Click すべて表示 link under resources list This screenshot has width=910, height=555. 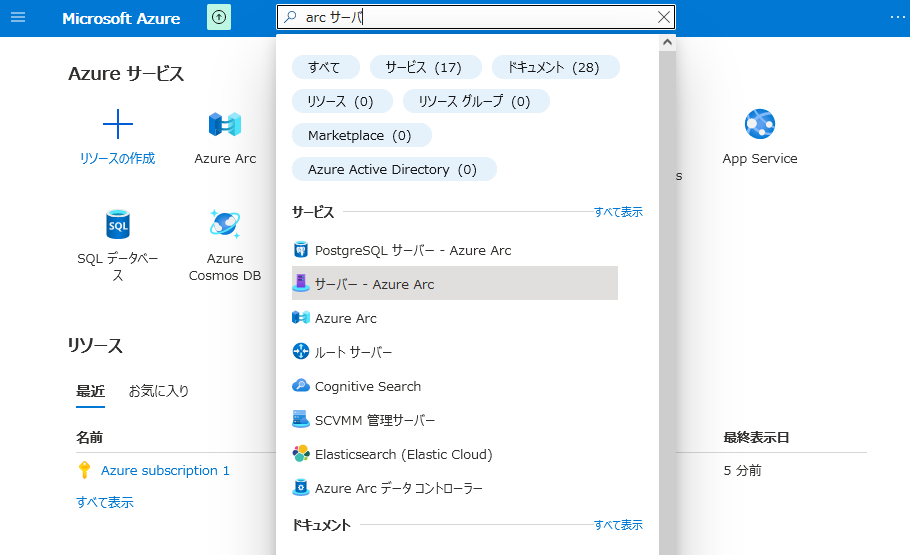[x=104, y=502]
